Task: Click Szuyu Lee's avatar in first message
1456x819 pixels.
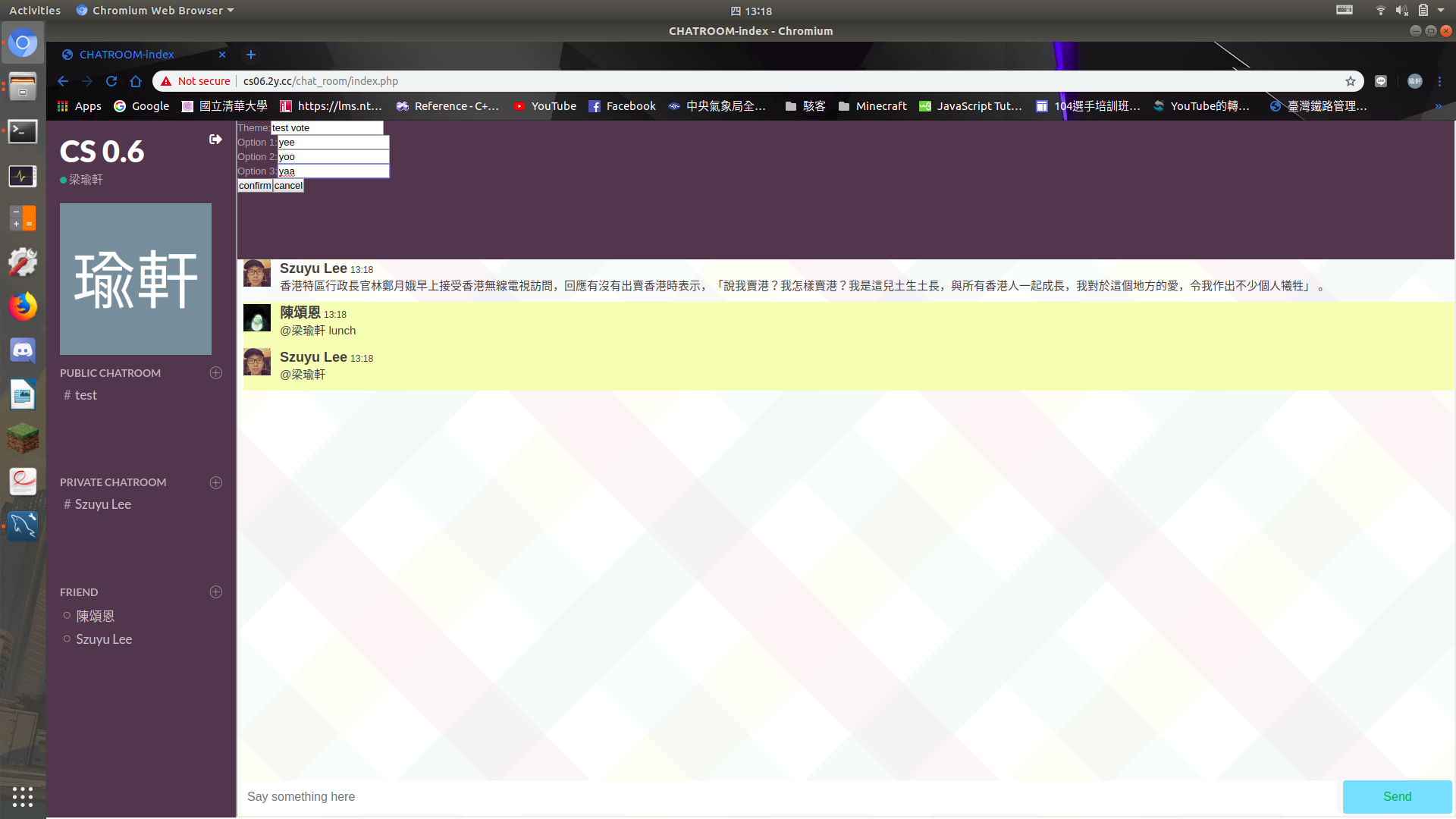Action: [x=257, y=274]
